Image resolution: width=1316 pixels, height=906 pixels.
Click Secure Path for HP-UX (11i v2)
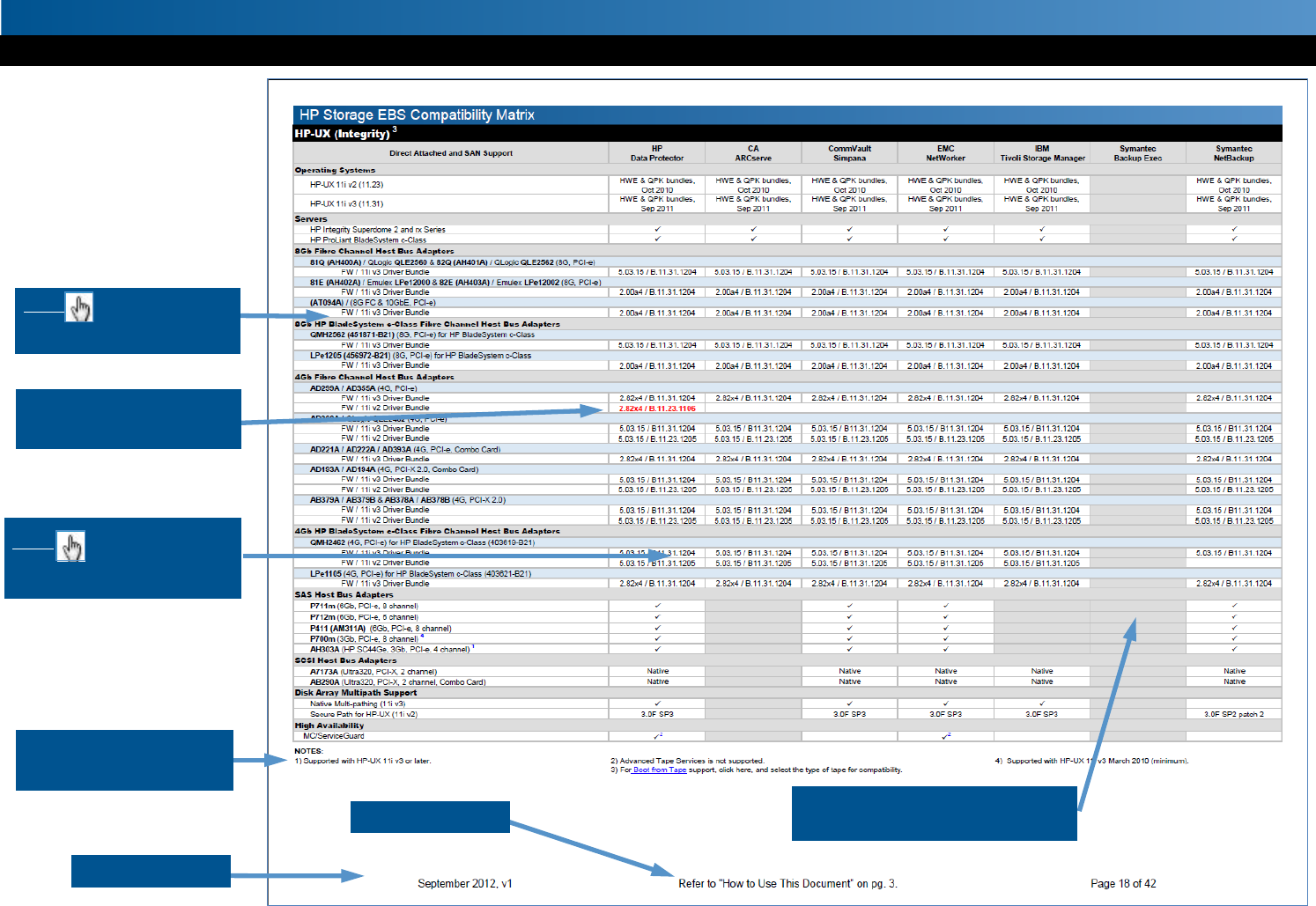pos(364,714)
